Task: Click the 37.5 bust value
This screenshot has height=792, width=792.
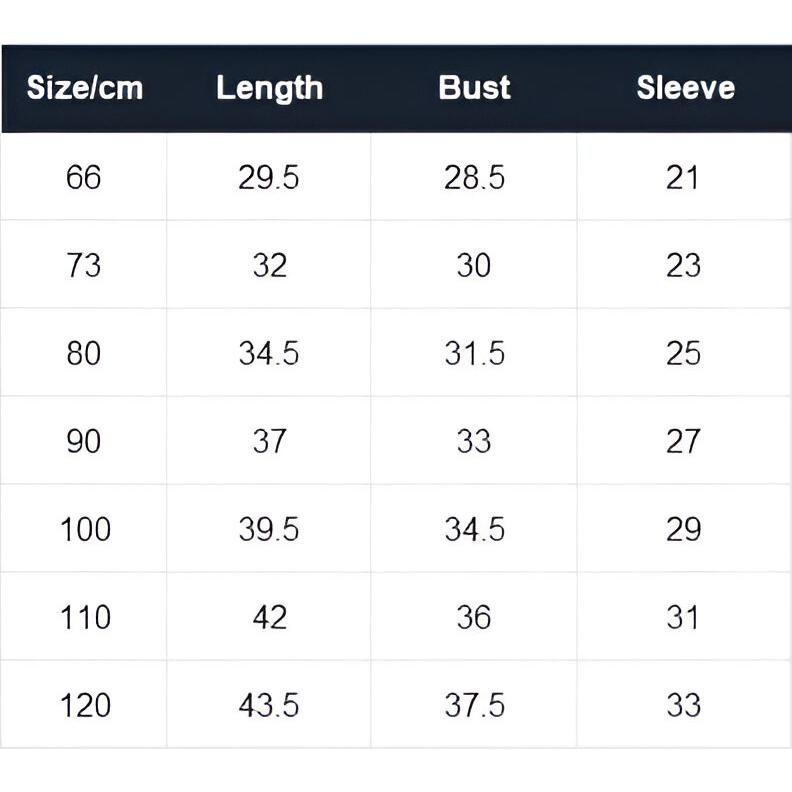Action: coord(474,705)
